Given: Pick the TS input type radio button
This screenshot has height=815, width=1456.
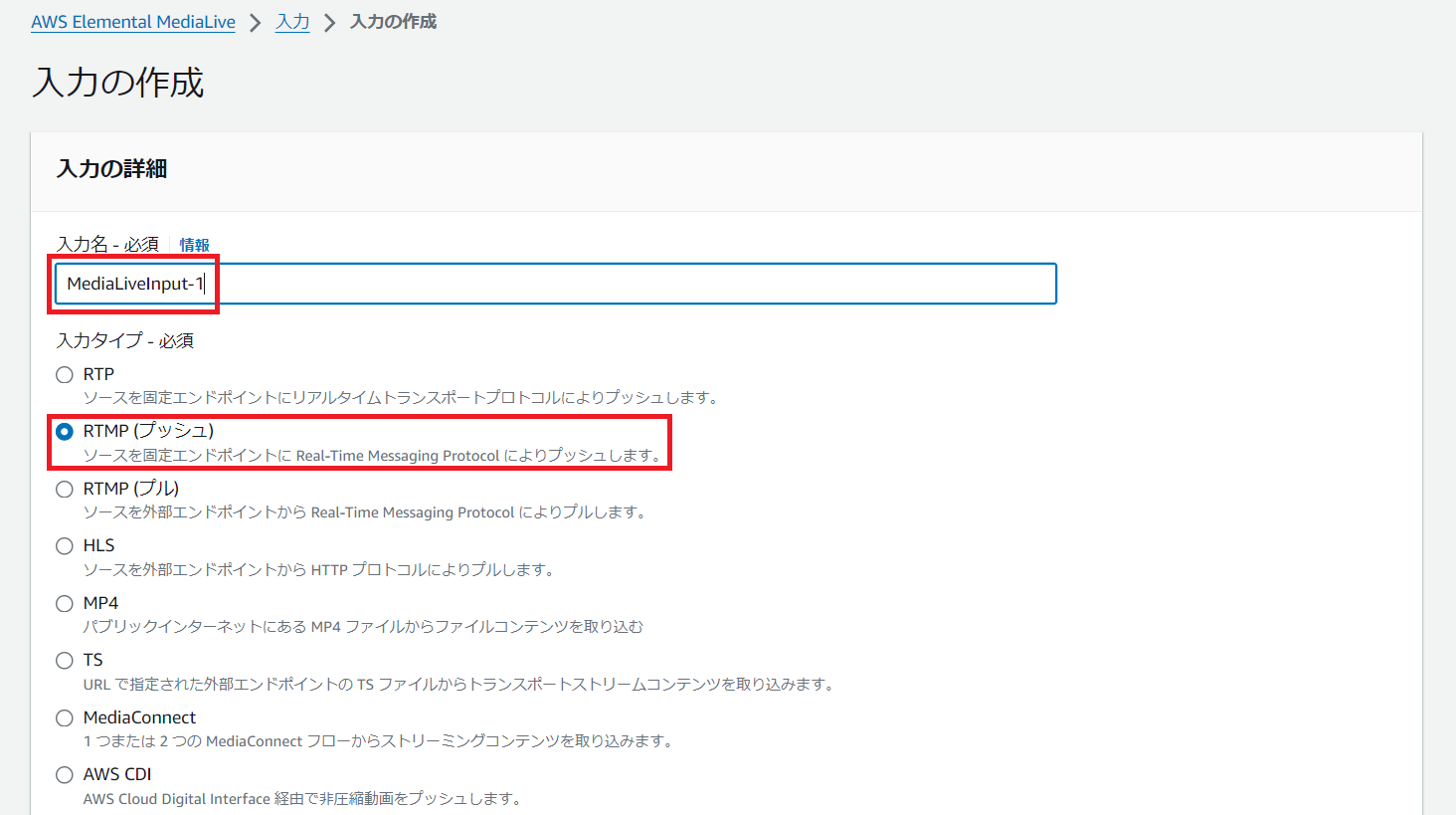Looking at the screenshot, I should coord(65,661).
